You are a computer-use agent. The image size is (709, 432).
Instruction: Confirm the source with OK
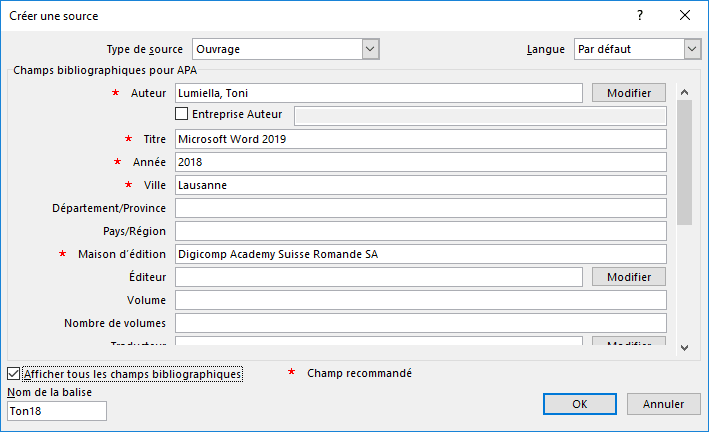[x=580, y=404]
